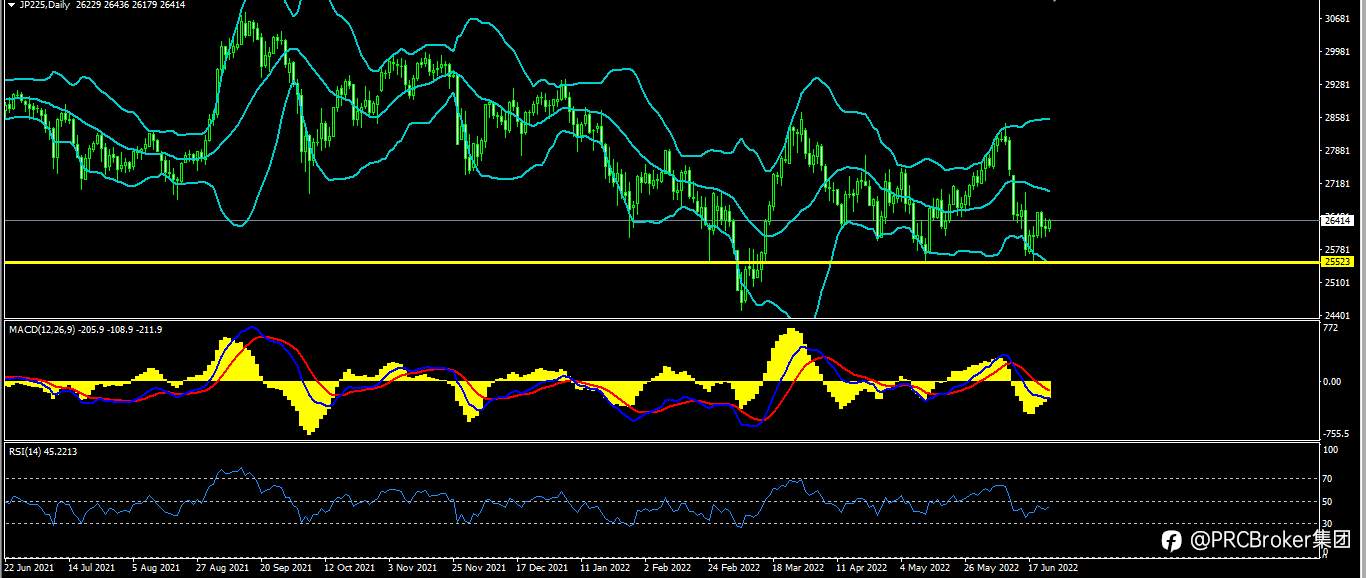The image size is (1366, 578).
Task: Click the MACD zero level label 0.00
Action: [x=1332, y=381]
